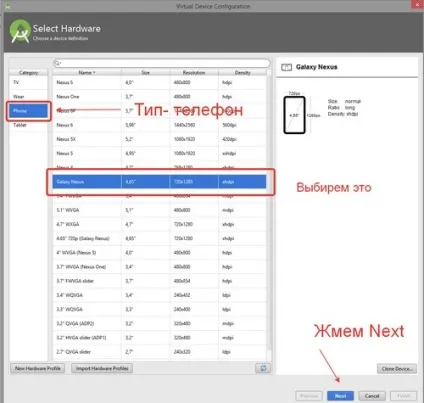This screenshot has width=424, height=403.
Task: Click the device search input field
Action: [162, 63]
